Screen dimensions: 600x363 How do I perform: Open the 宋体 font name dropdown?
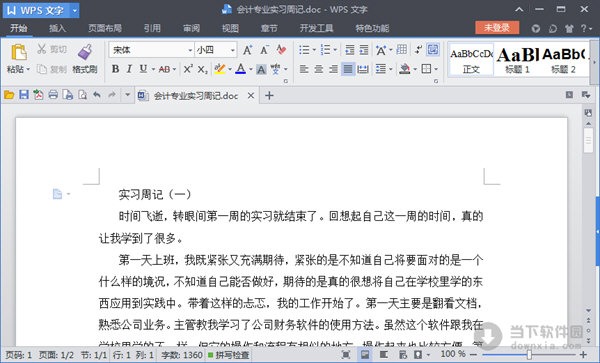[190, 50]
